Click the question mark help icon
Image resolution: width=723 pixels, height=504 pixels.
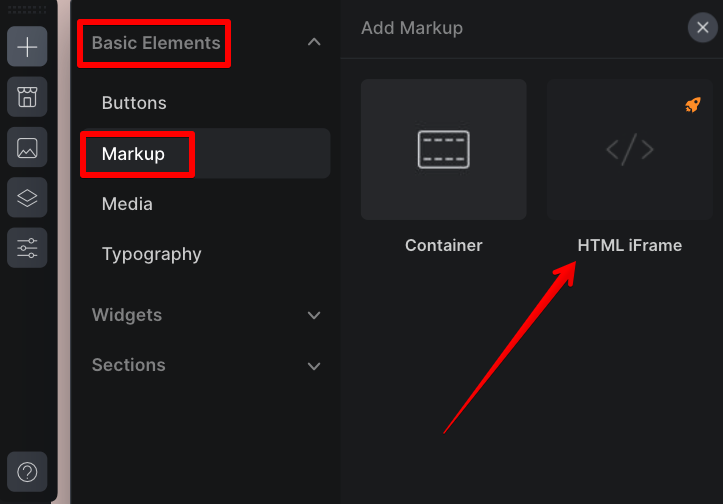click(27, 471)
